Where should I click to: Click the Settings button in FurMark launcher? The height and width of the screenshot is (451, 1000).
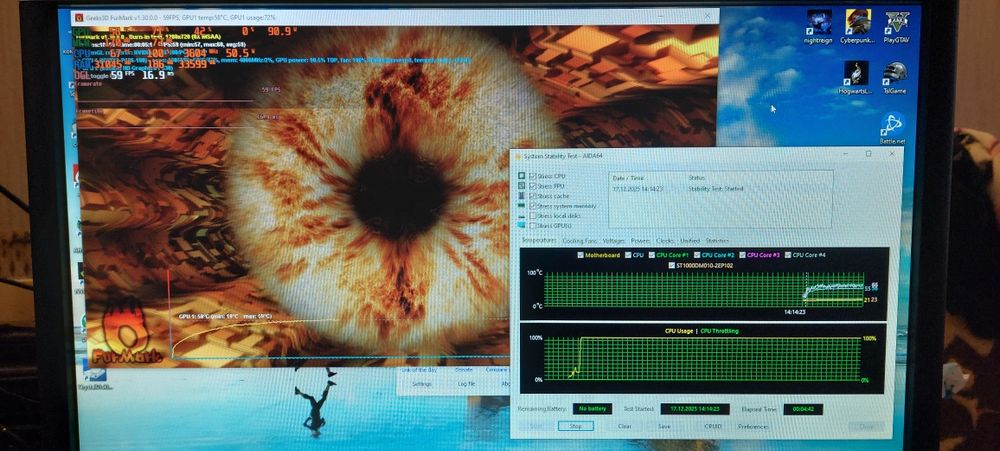tap(422, 385)
